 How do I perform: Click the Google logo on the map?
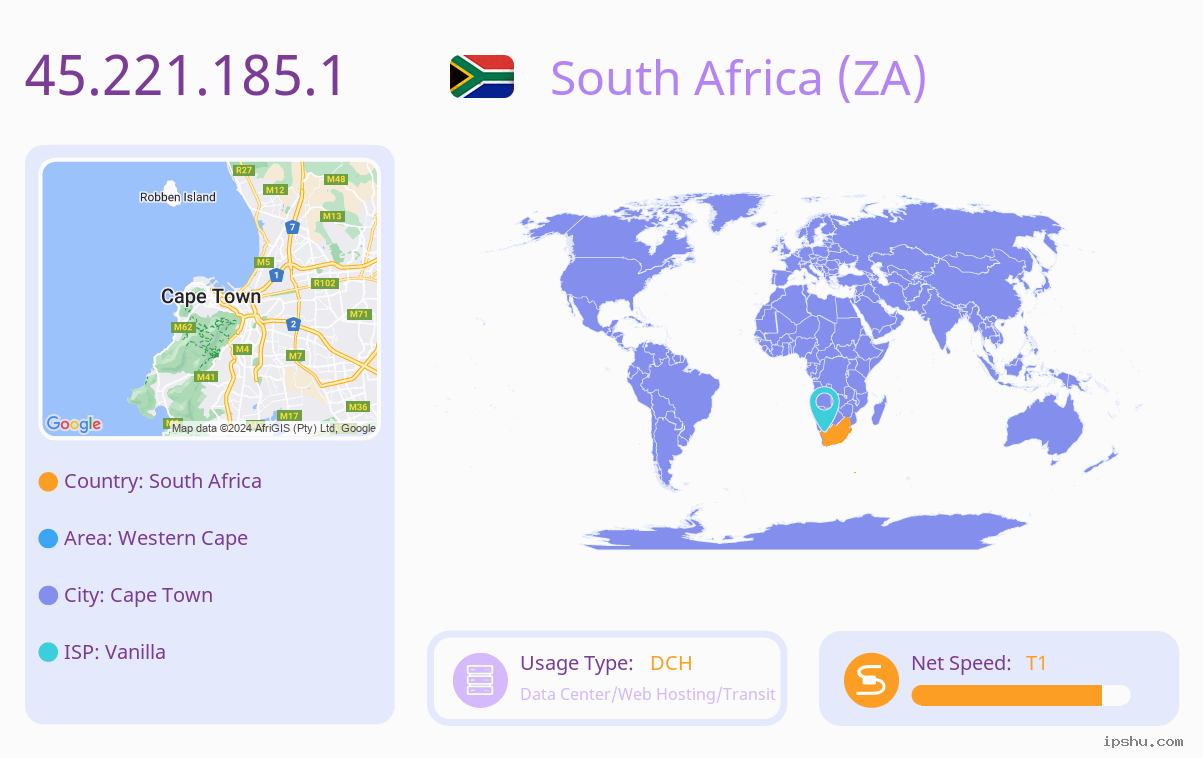click(x=74, y=424)
